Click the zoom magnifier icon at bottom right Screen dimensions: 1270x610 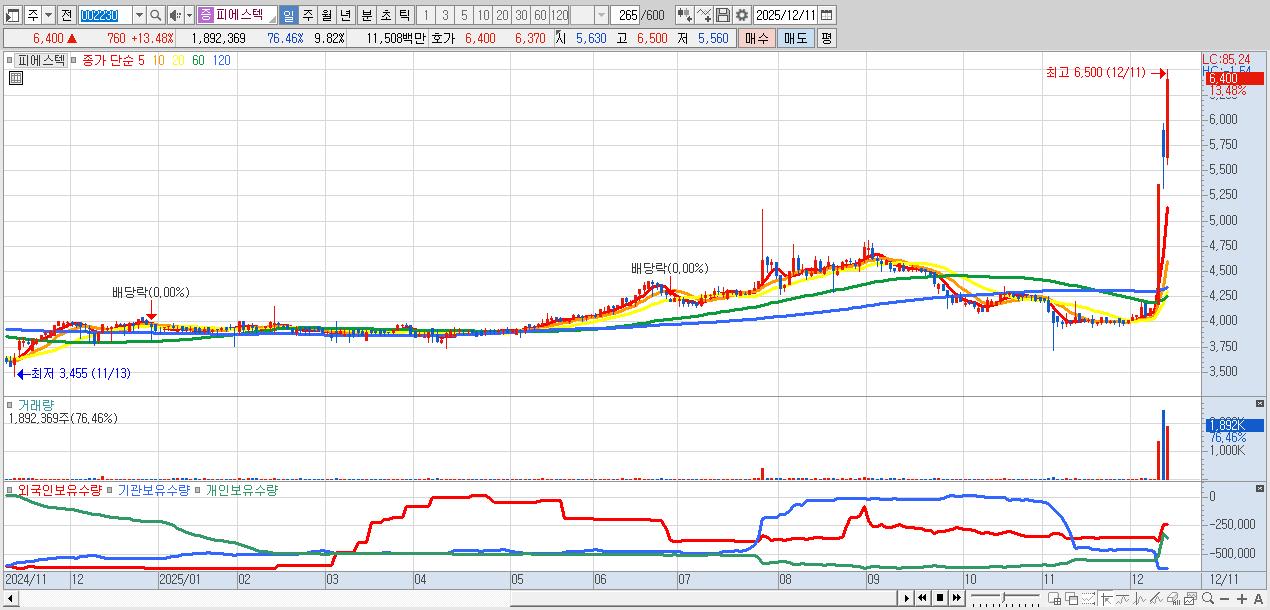click(1208, 598)
